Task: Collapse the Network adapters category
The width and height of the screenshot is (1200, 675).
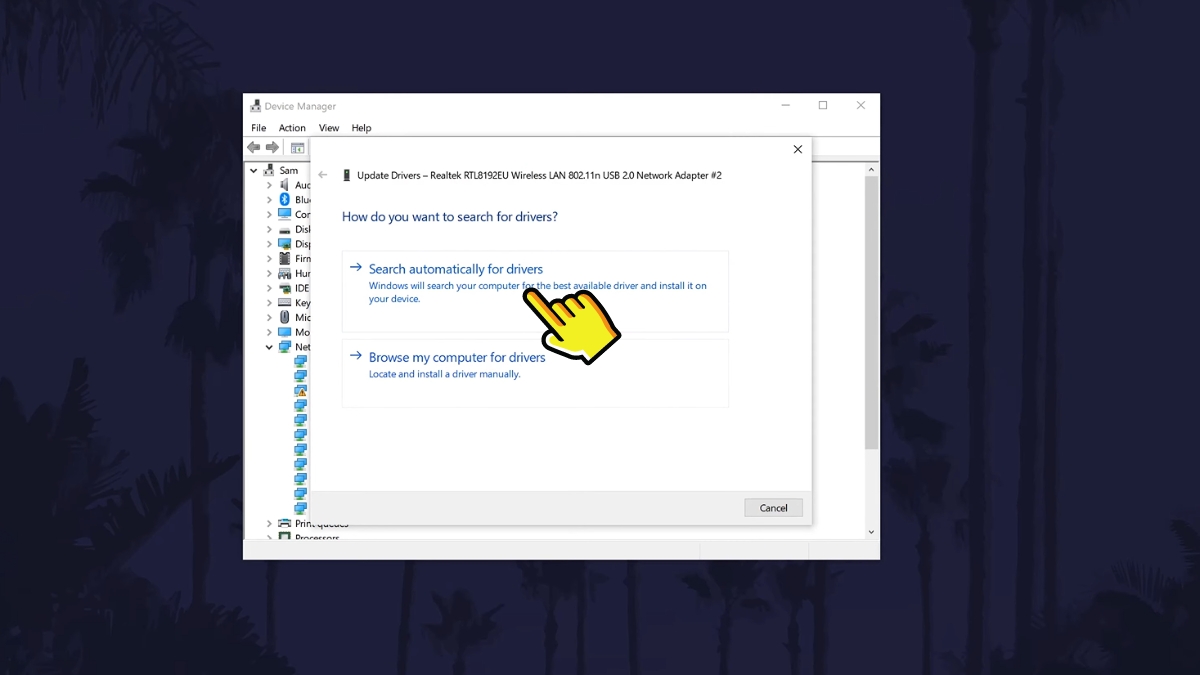Action: 269,347
